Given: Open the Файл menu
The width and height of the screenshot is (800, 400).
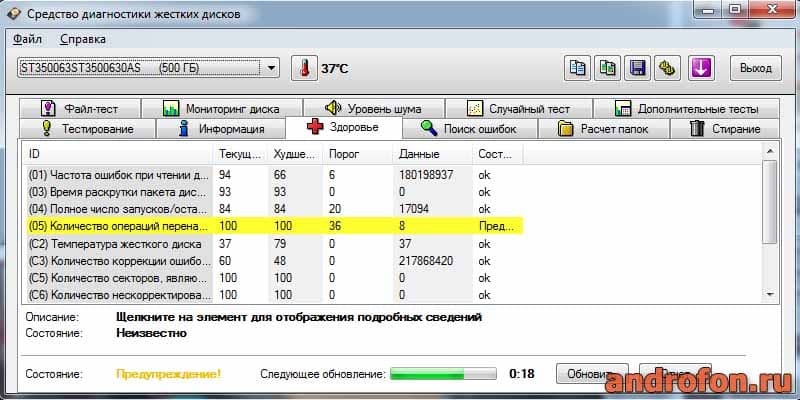Looking at the screenshot, I should pyautogui.click(x=28, y=39).
